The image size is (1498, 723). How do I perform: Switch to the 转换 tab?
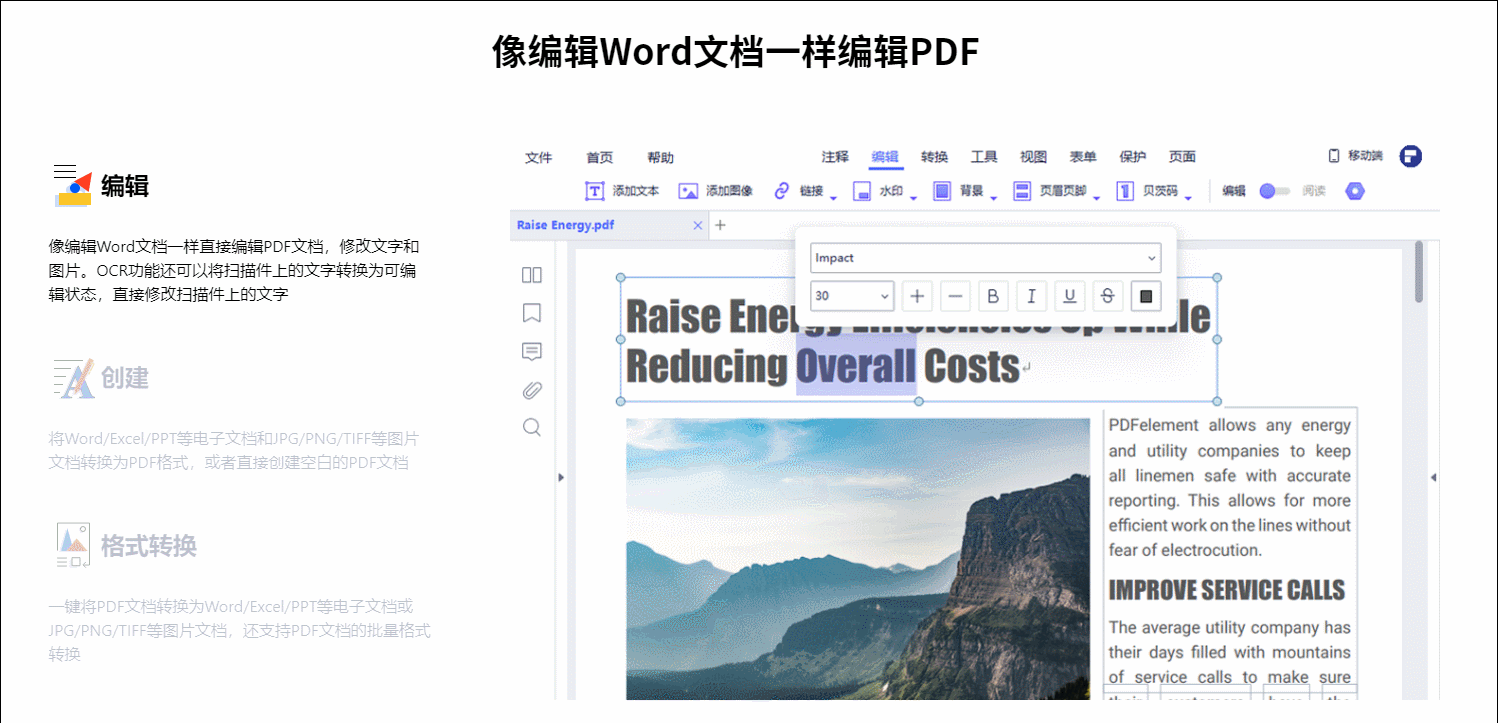[935, 157]
